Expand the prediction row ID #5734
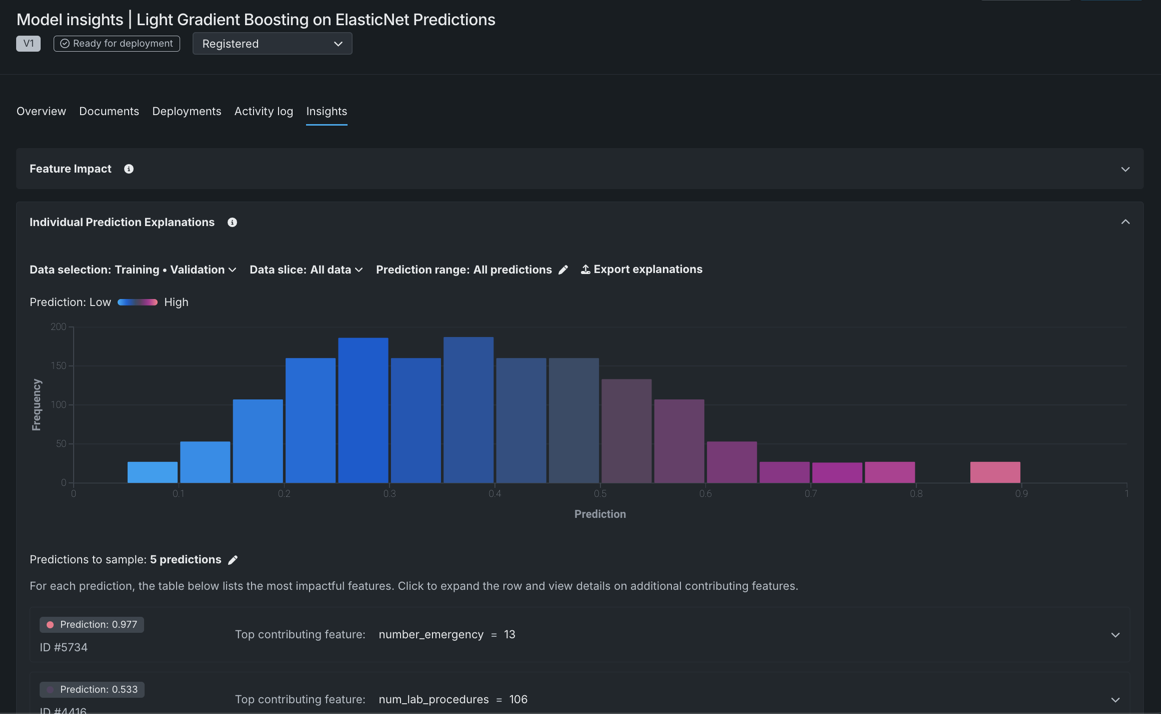 (x=1115, y=635)
